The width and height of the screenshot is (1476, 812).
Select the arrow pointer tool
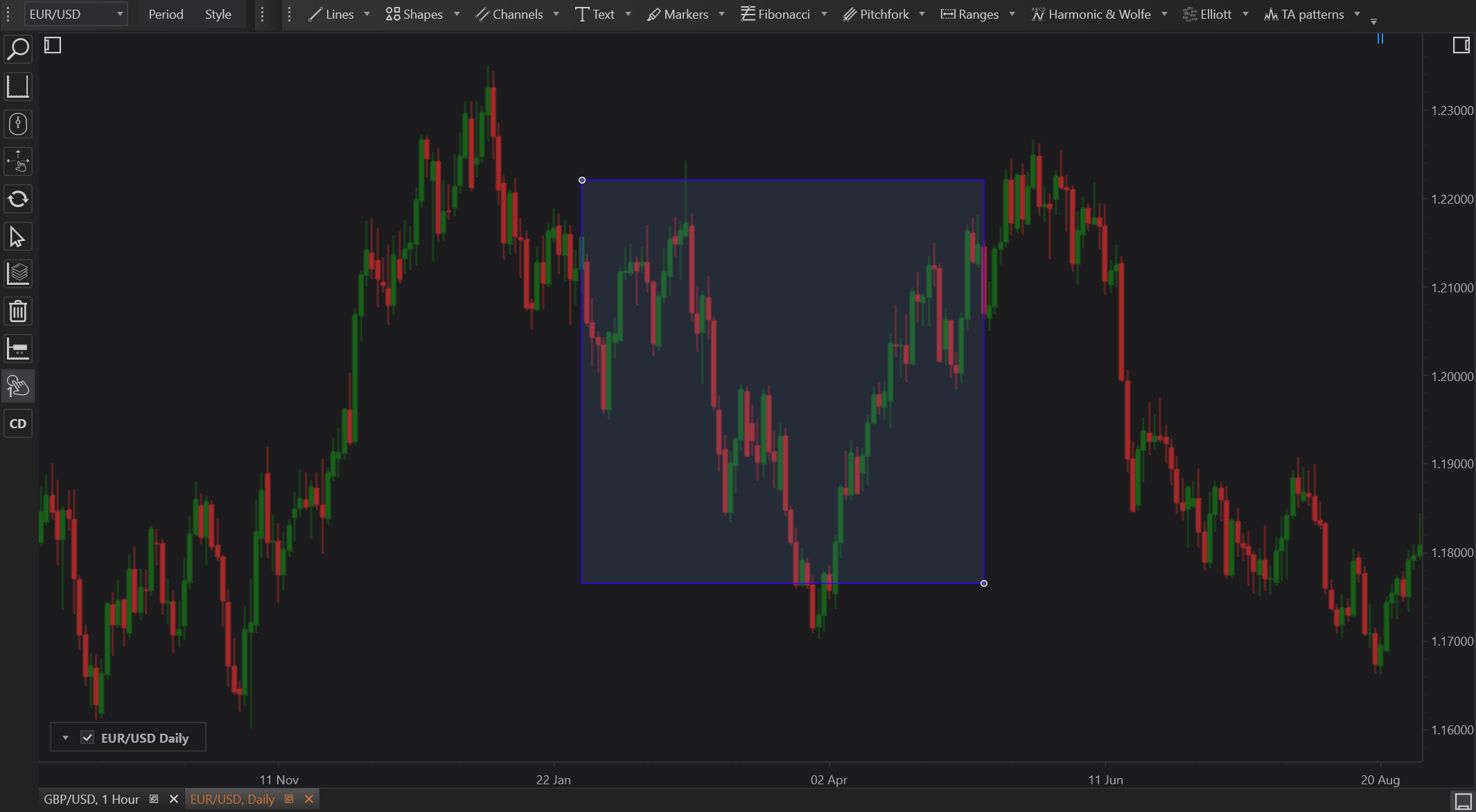click(x=18, y=237)
